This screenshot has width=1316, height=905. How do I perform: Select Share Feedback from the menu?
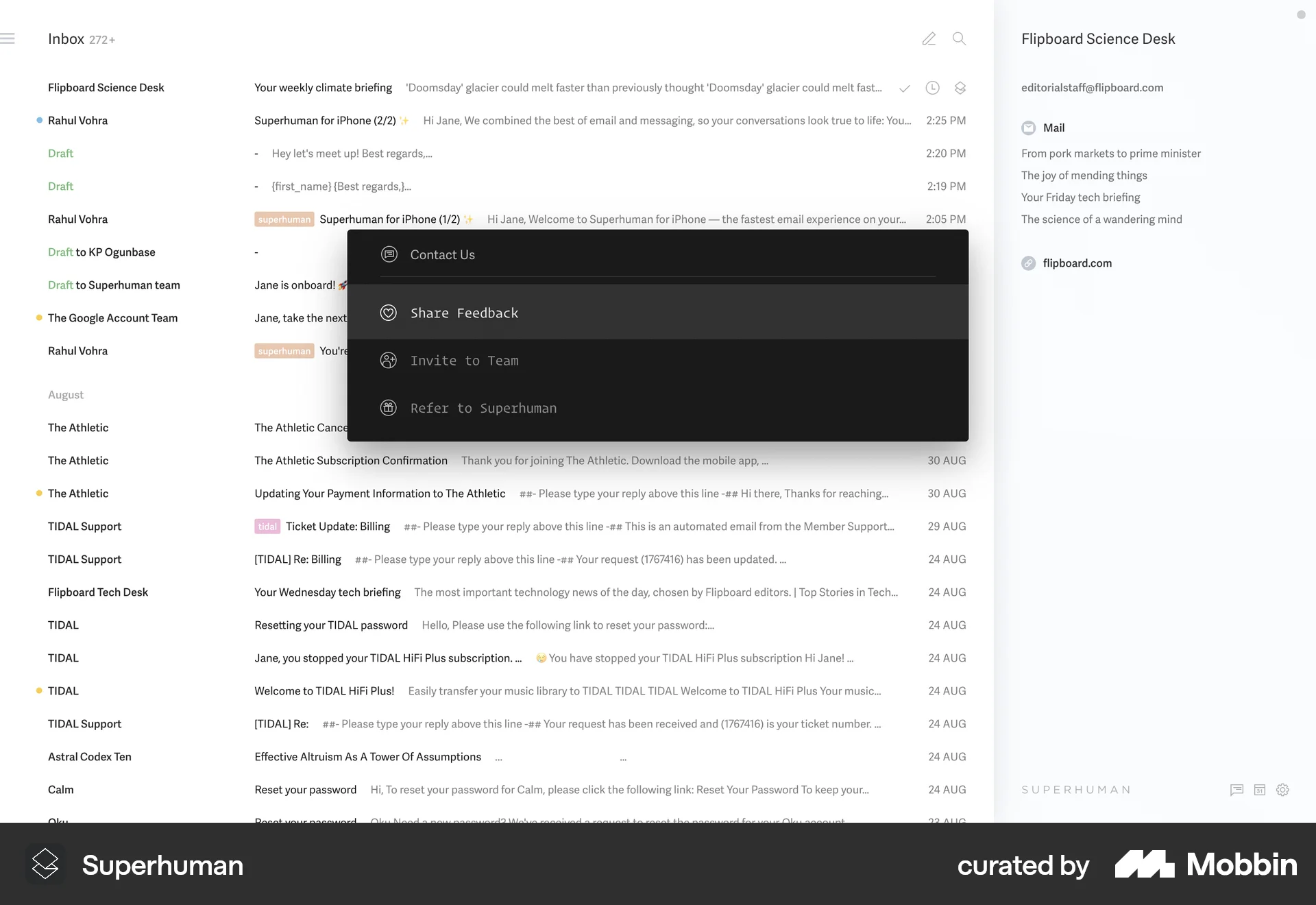[465, 313]
